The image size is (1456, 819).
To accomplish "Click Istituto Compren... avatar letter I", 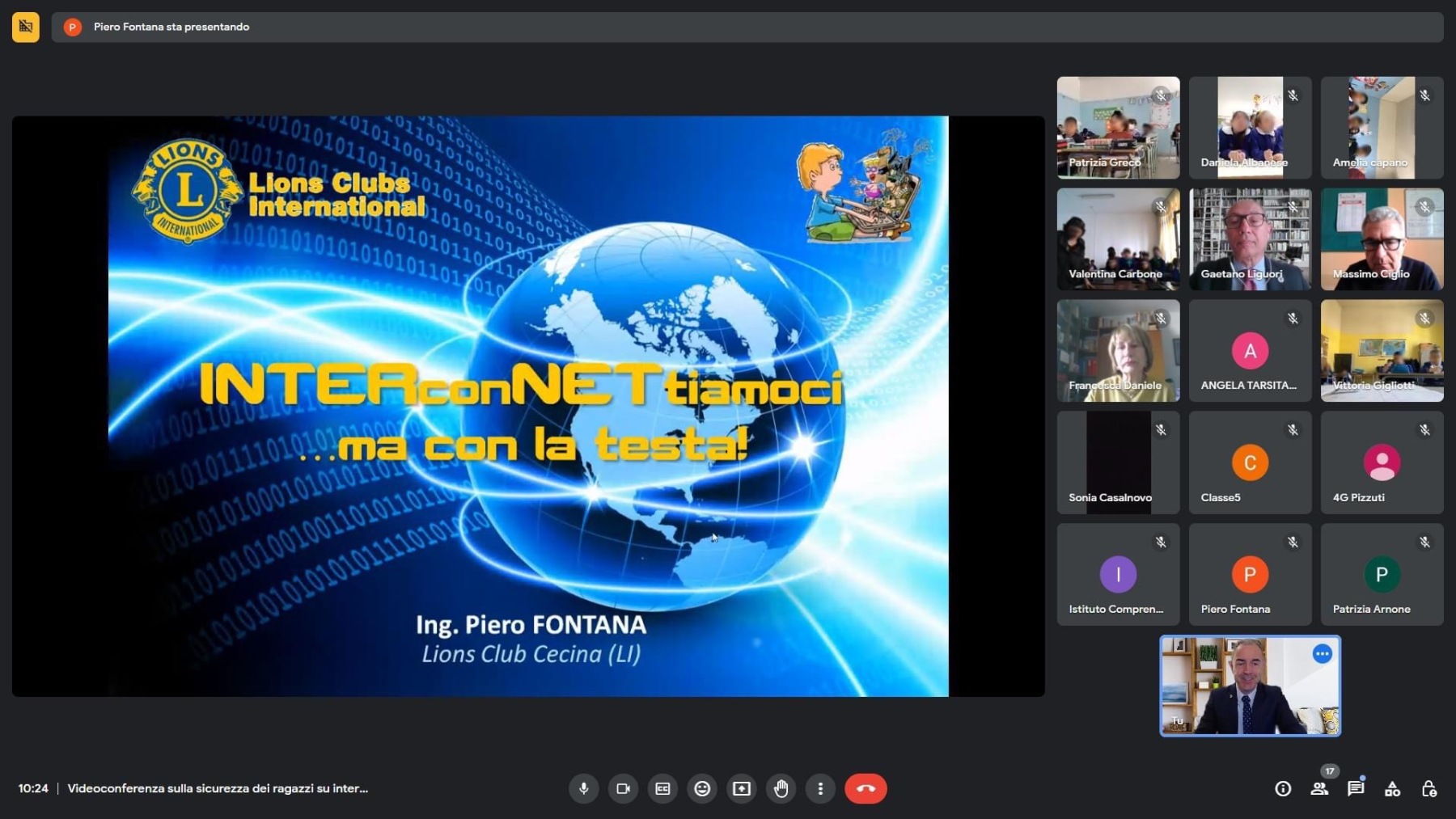I will (1118, 574).
